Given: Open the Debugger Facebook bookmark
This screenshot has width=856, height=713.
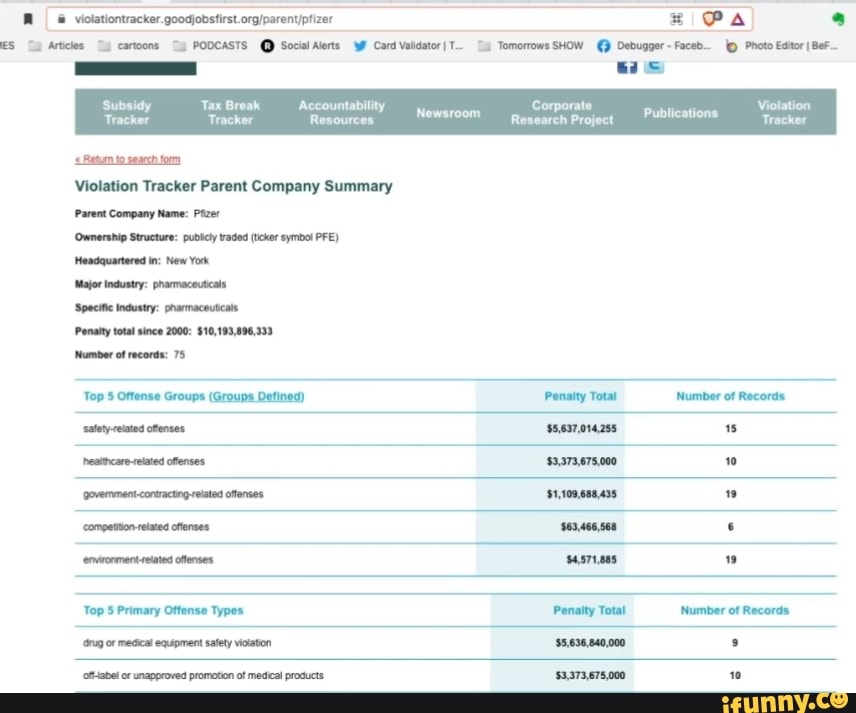Looking at the screenshot, I should (648, 45).
